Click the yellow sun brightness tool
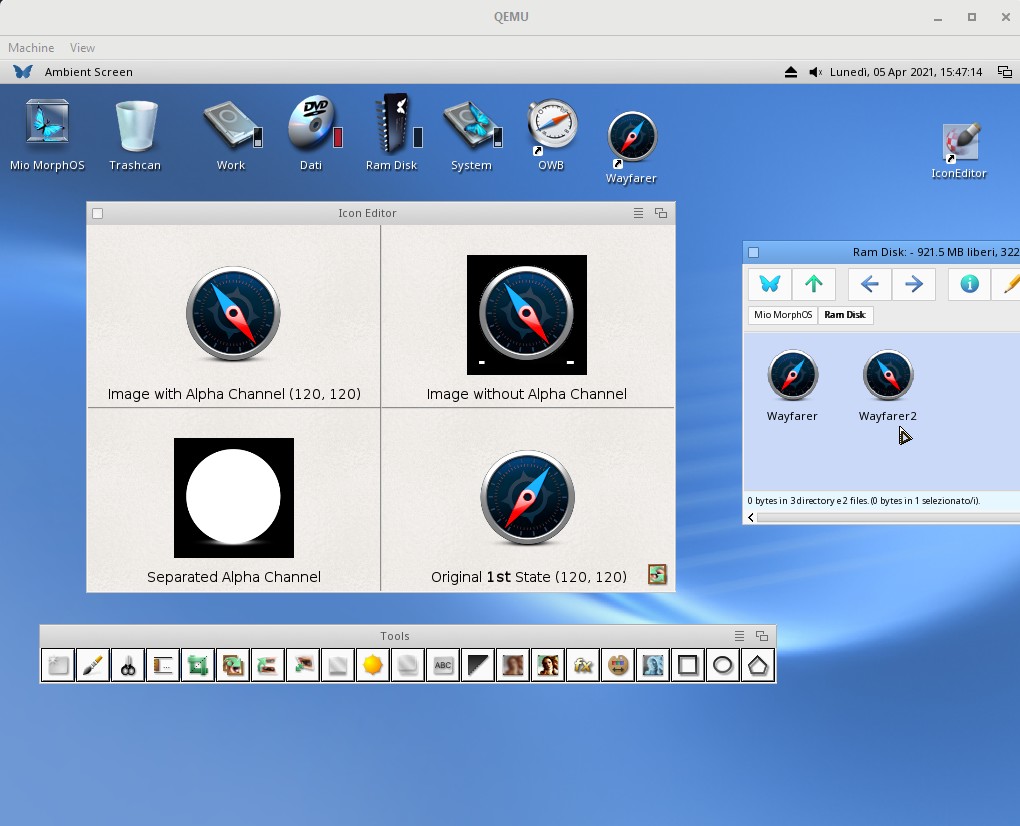Screen dimensions: 1020x826 (x=373, y=665)
